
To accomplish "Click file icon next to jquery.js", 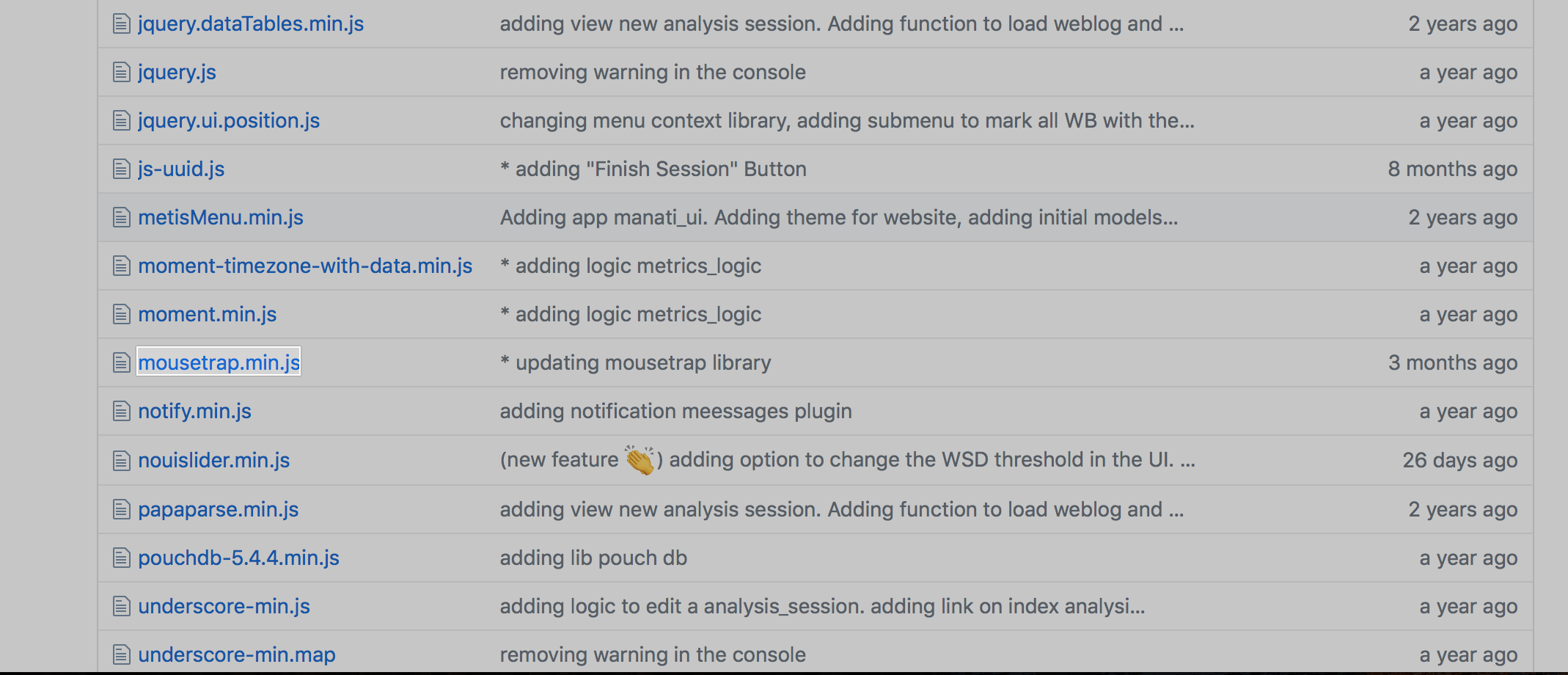I will tap(122, 73).
